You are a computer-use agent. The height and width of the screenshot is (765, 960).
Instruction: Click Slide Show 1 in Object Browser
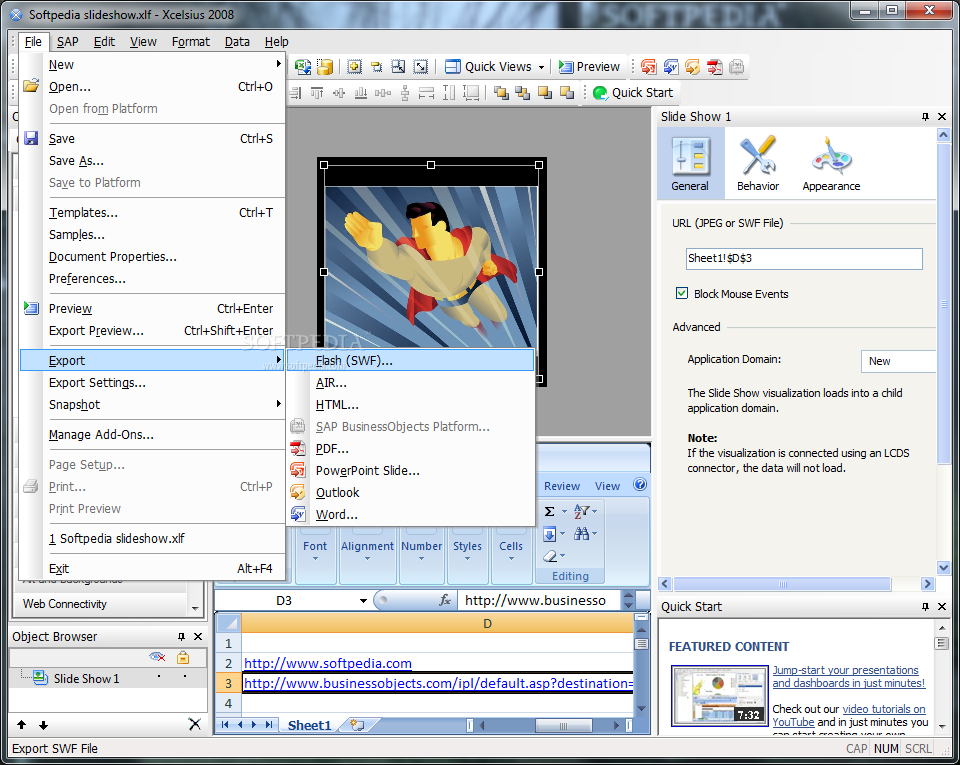[86, 679]
